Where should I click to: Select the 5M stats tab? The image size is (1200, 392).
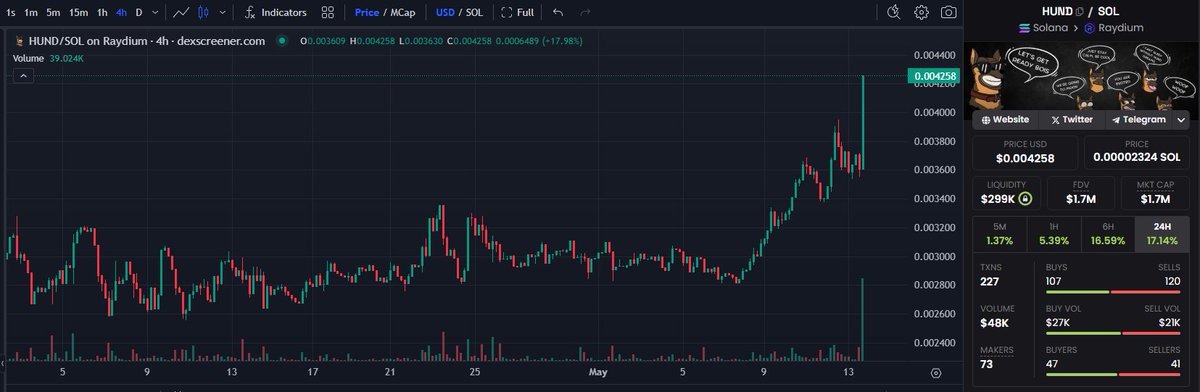click(1000, 235)
